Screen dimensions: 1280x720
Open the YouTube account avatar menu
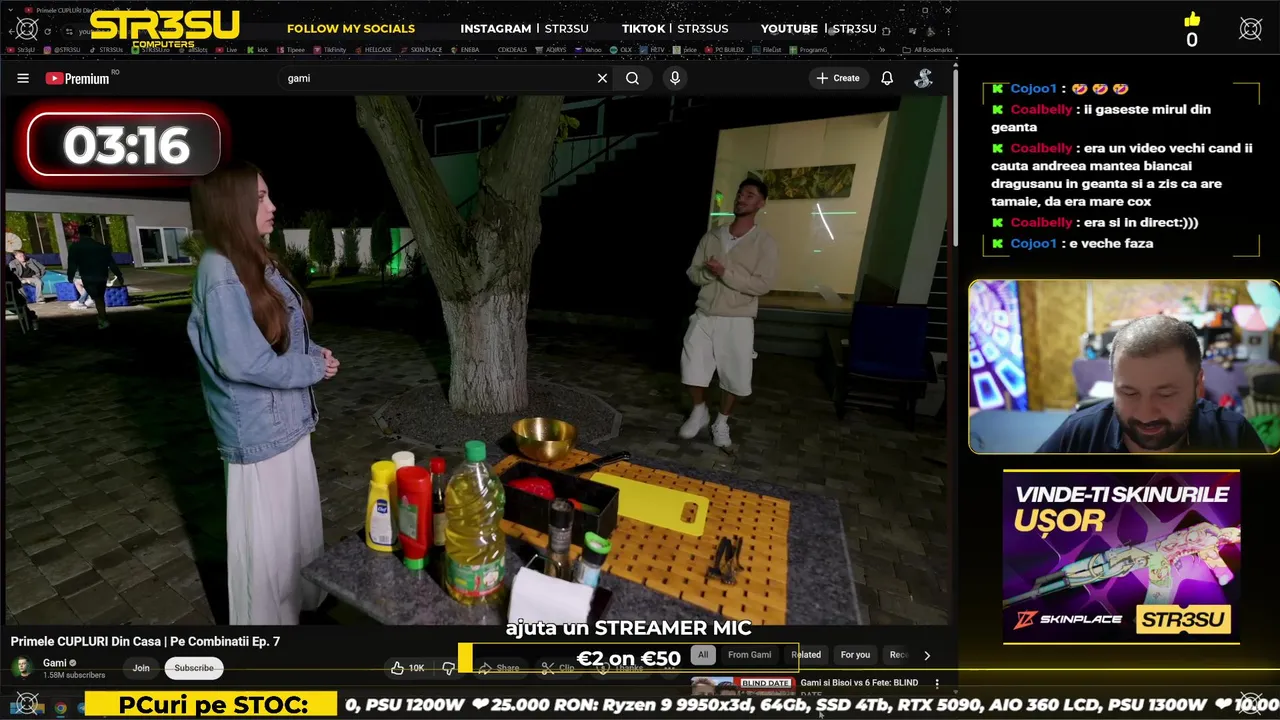(923, 78)
